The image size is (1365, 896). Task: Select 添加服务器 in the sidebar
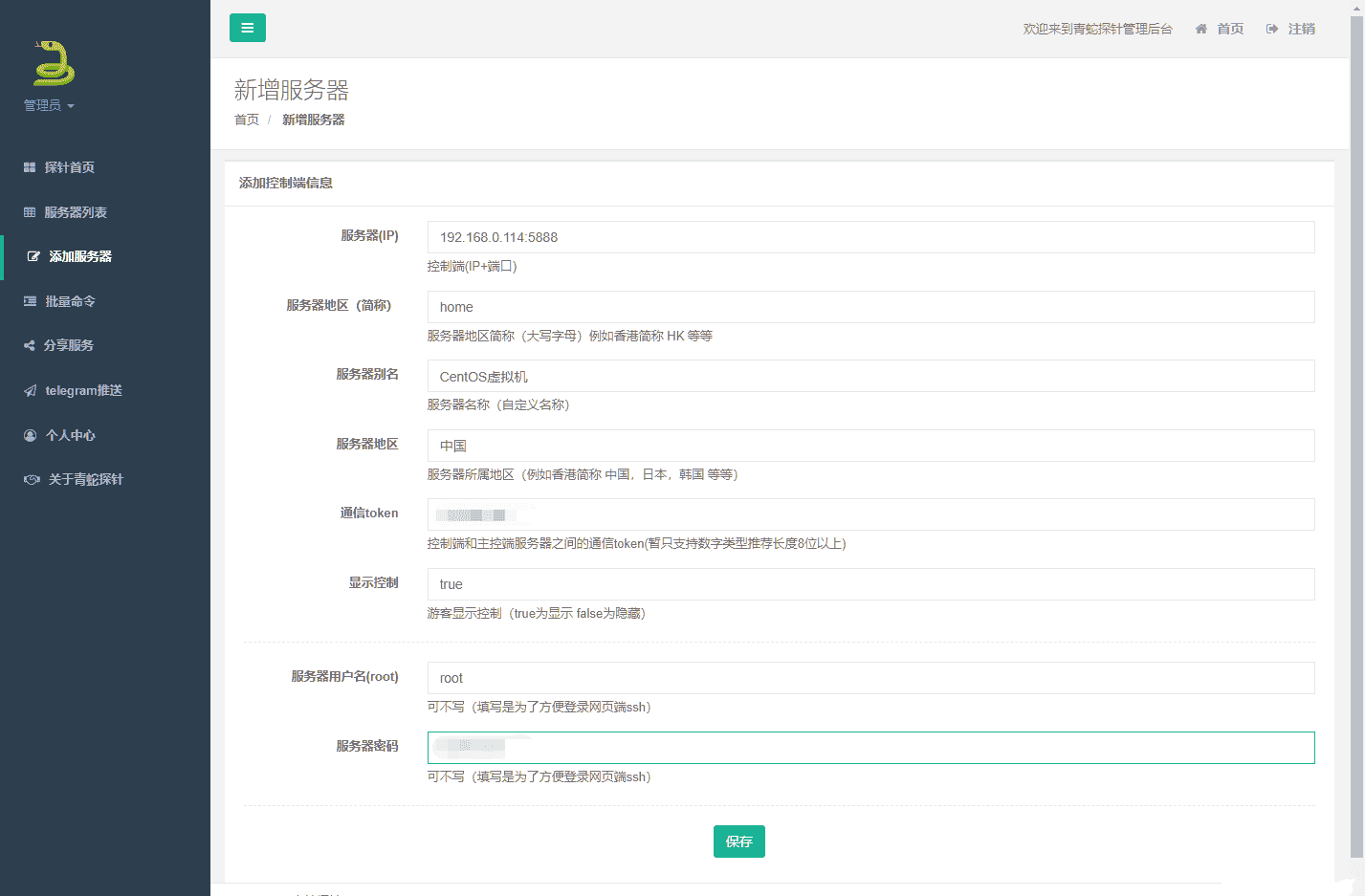pyautogui.click(x=80, y=256)
